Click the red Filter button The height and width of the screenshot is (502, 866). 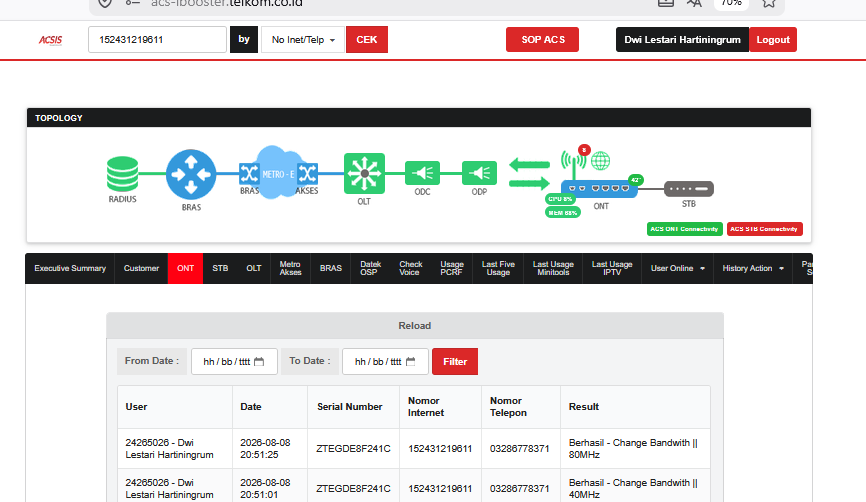(455, 362)
